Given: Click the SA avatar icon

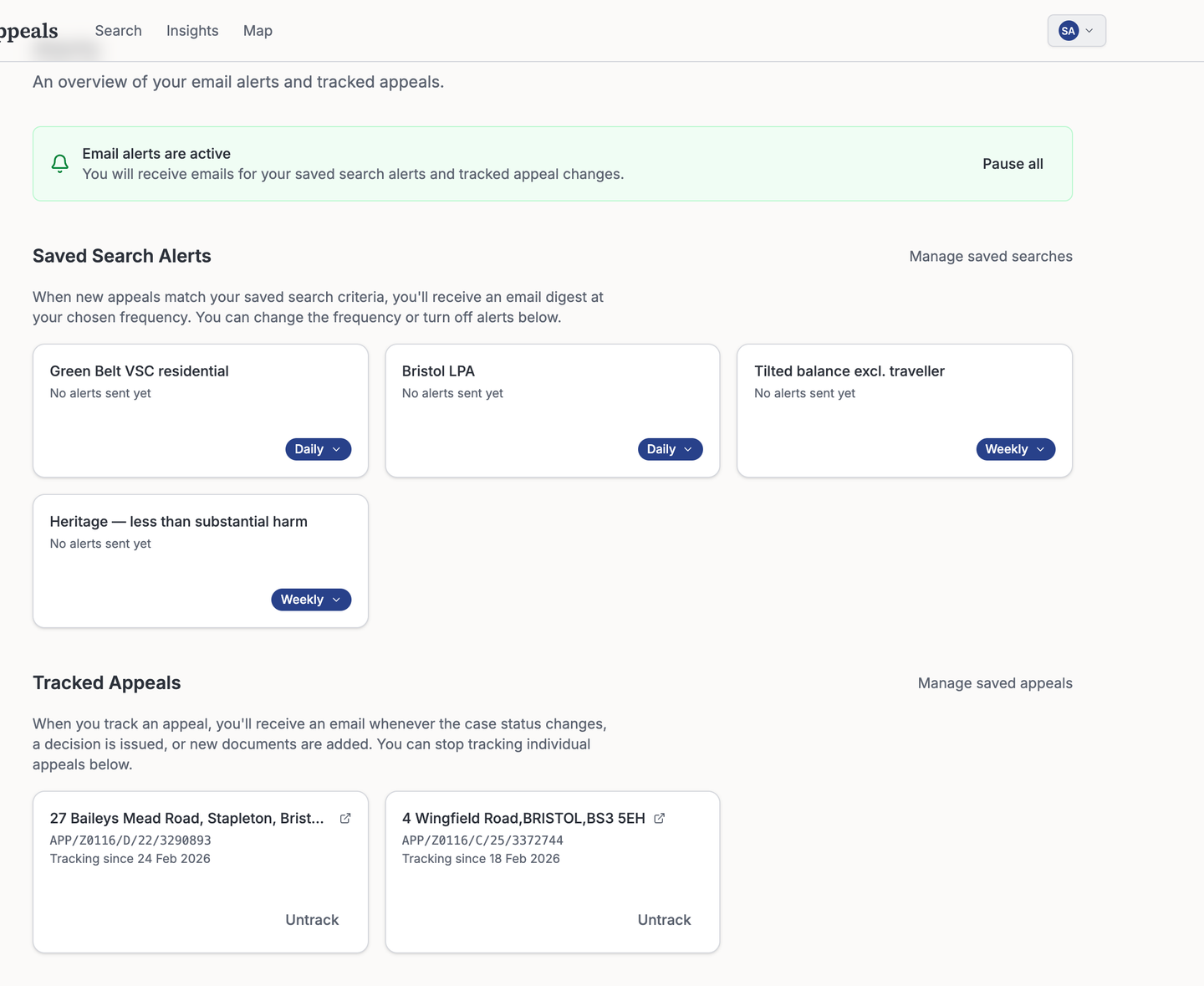Looking at the screenshot, I should pos(1068,30).
